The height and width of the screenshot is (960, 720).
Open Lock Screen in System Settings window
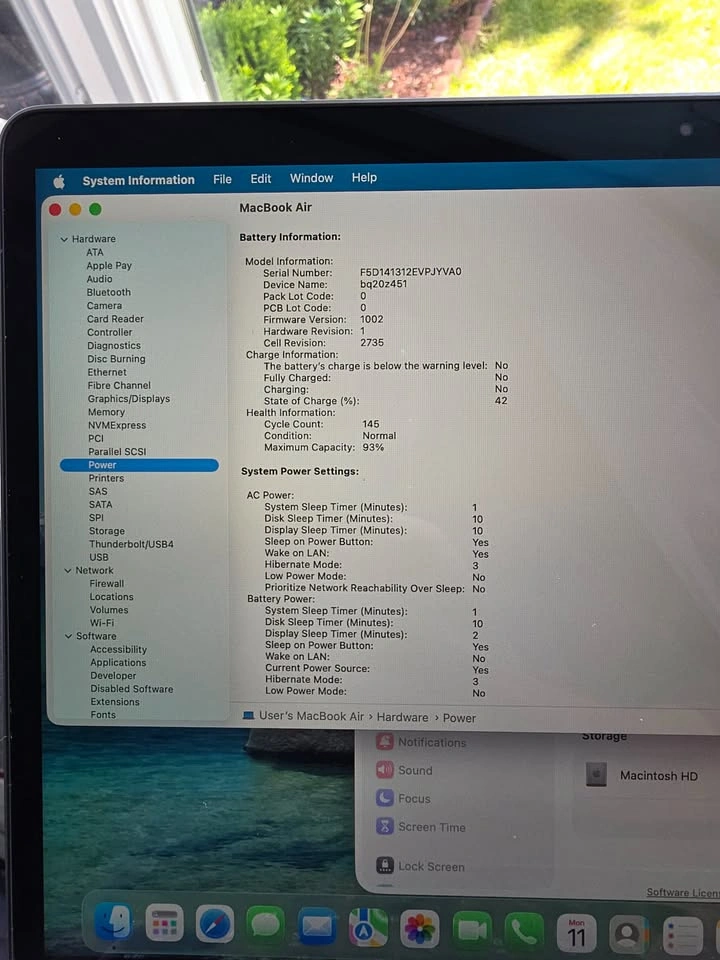click(x=421, y=866)
